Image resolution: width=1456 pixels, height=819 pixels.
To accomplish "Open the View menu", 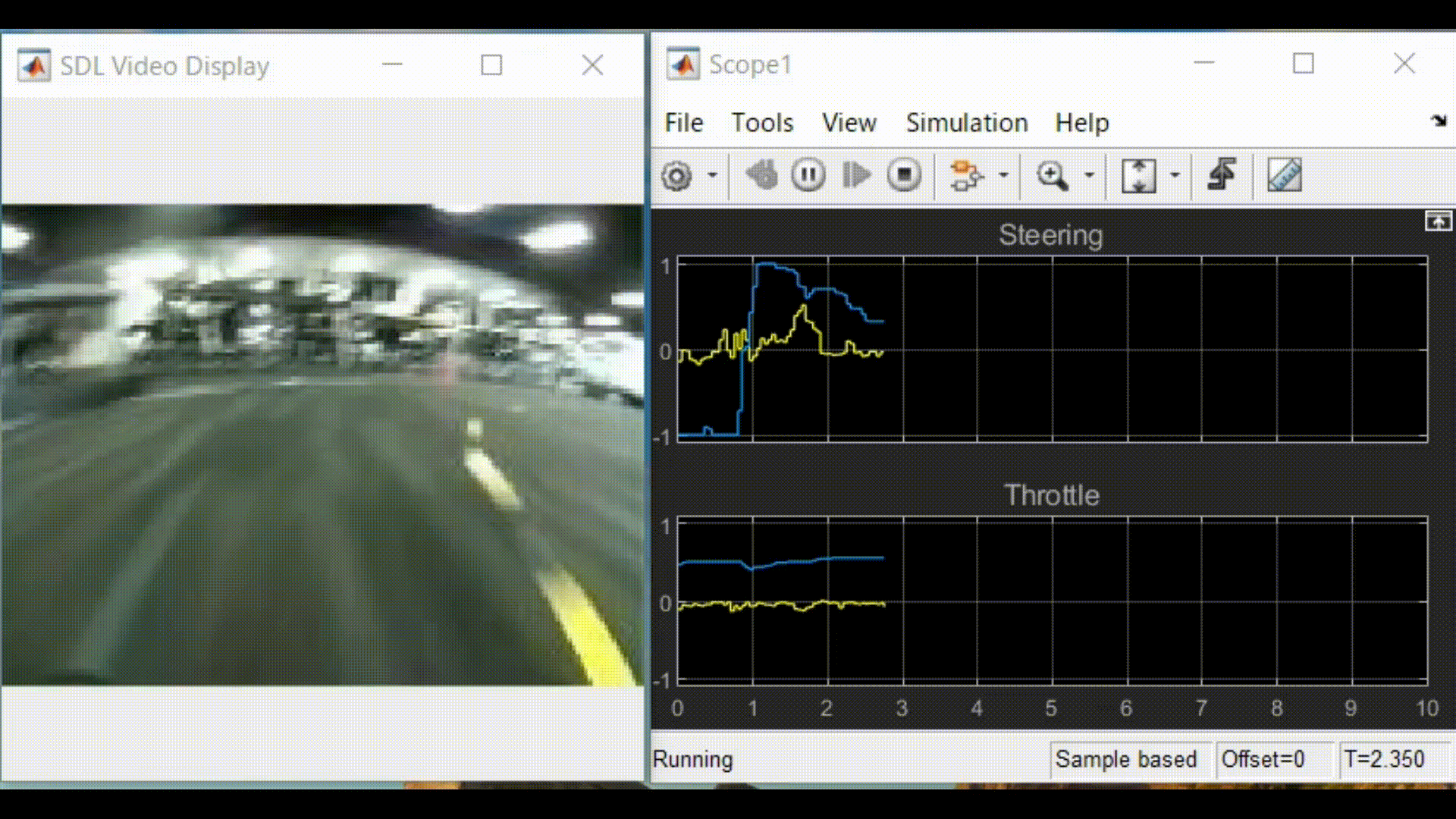I will pos(849,123).
